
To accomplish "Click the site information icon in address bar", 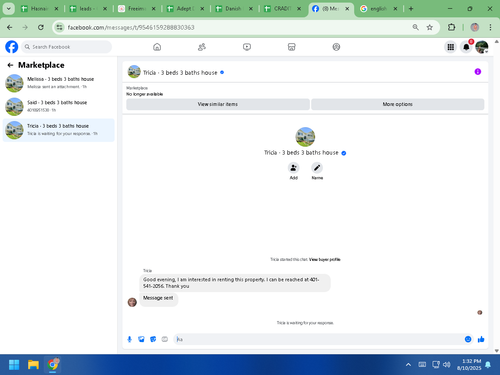I will point(59,27).
